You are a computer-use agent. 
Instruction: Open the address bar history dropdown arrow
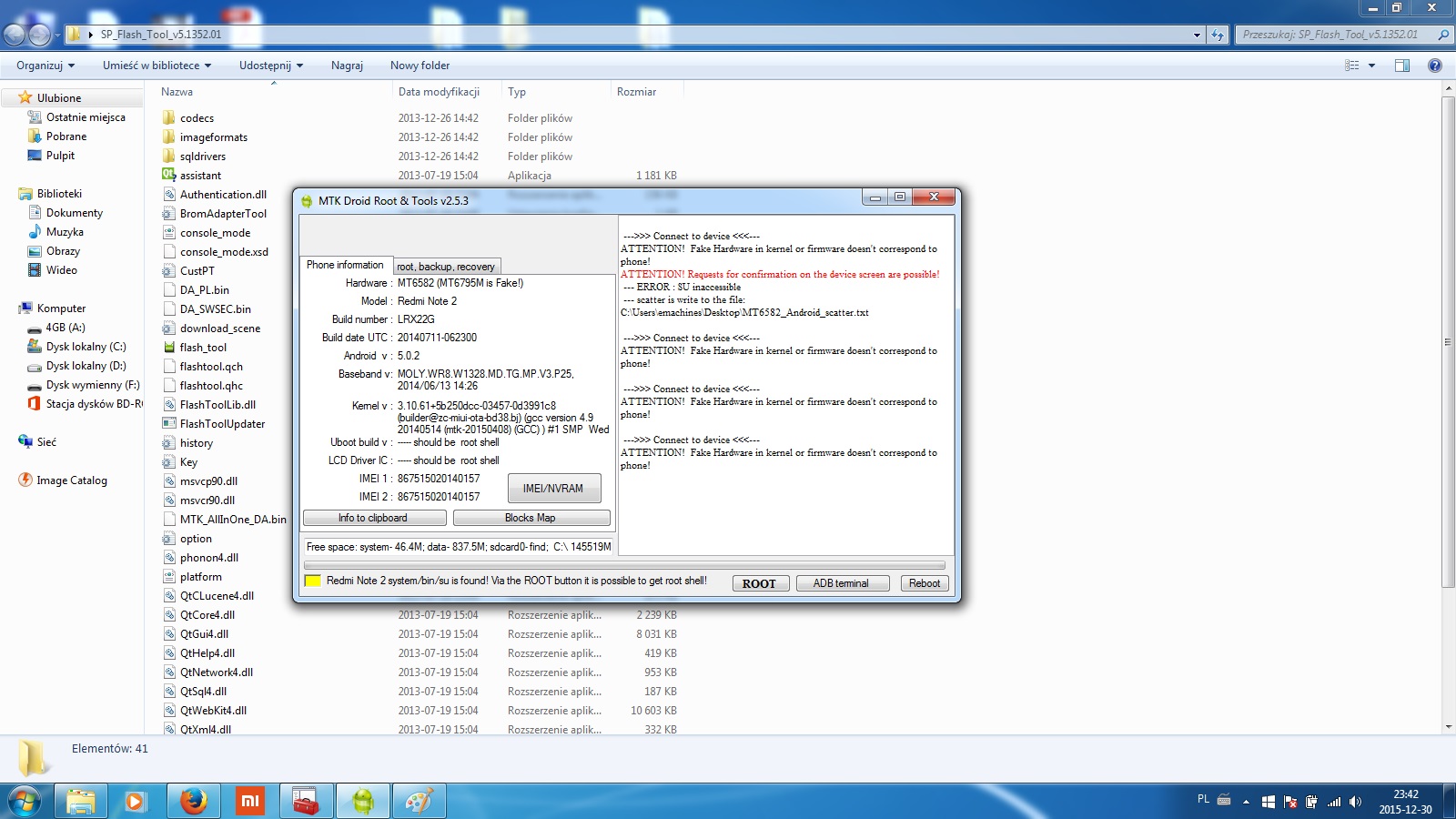[1197, 35]
